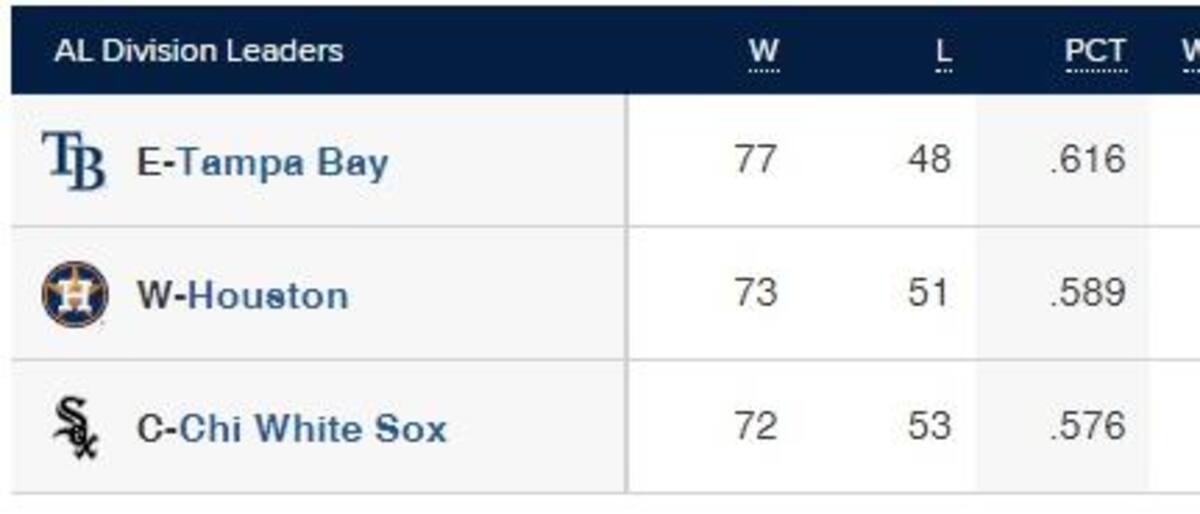The width and height of the screenshot is (1200, 514).
Task: Click Tampa Bay's 48 losses cell
Action: pos(929,160)
